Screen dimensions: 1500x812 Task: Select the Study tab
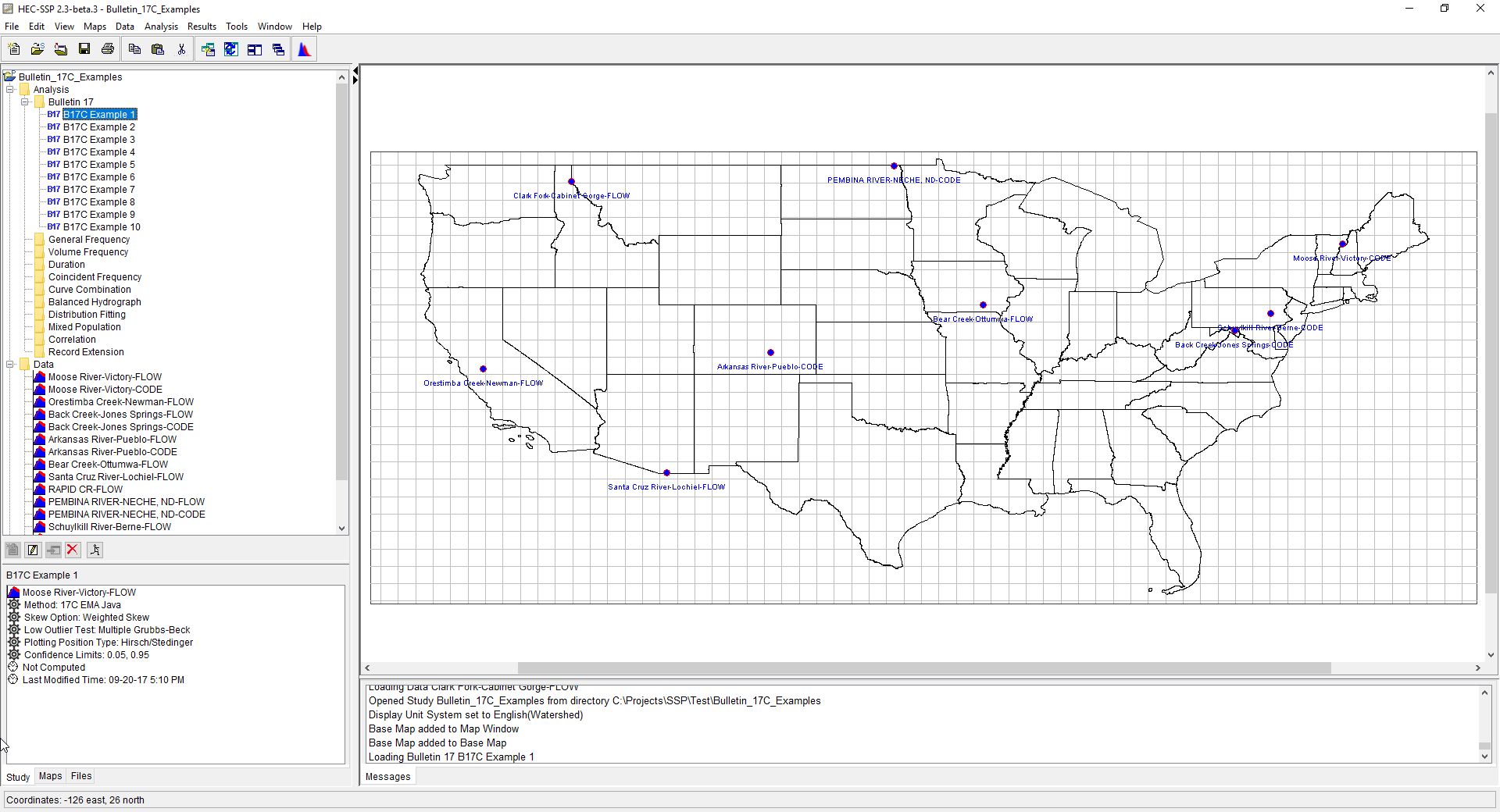[x=18, y=777]
